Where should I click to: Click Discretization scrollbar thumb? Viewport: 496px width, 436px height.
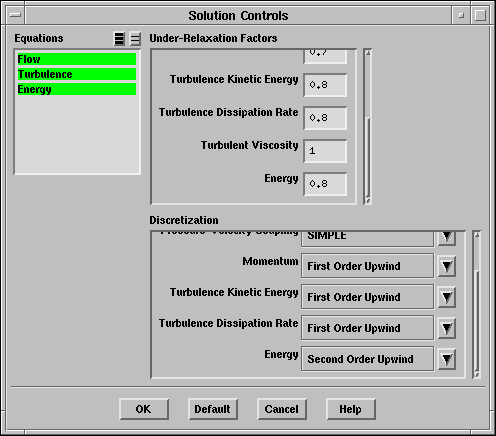[x=477, y=321]
